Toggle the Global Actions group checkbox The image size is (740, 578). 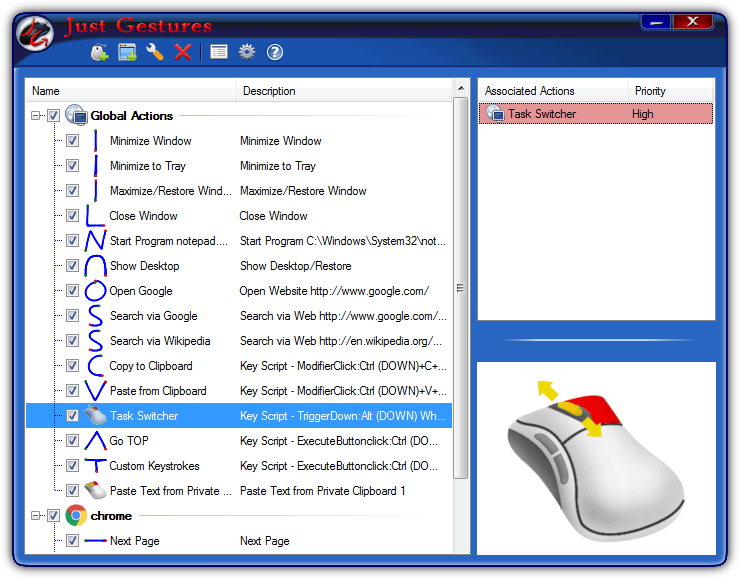(53, 115)
